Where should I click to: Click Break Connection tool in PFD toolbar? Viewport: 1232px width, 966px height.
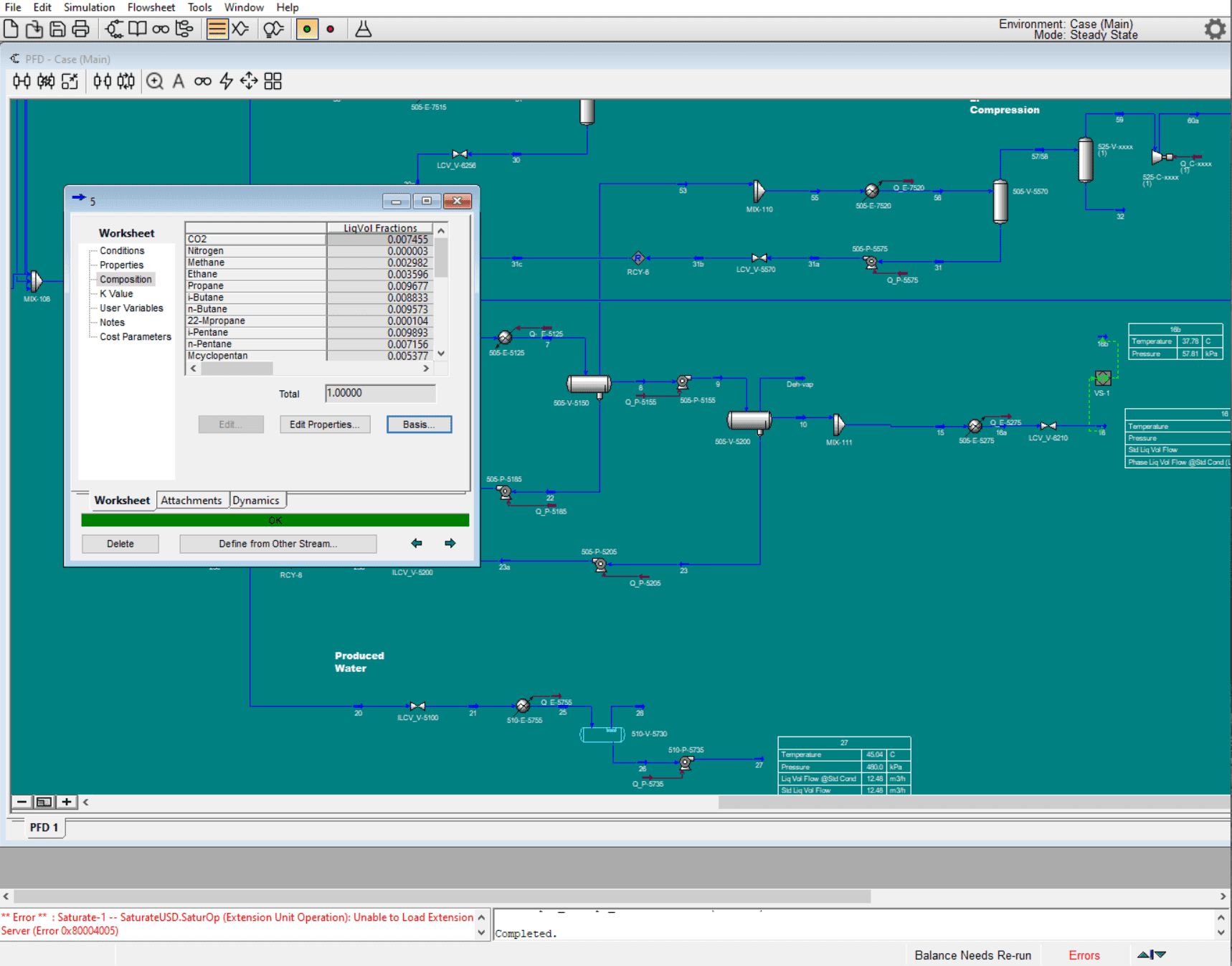[70, 81]
